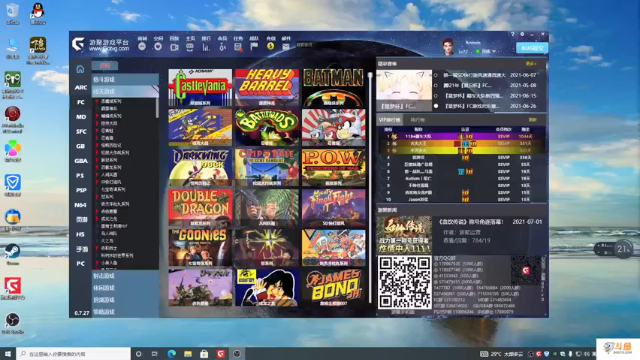
Task: Click the blue BUG submit button
Action: [532, 48]
